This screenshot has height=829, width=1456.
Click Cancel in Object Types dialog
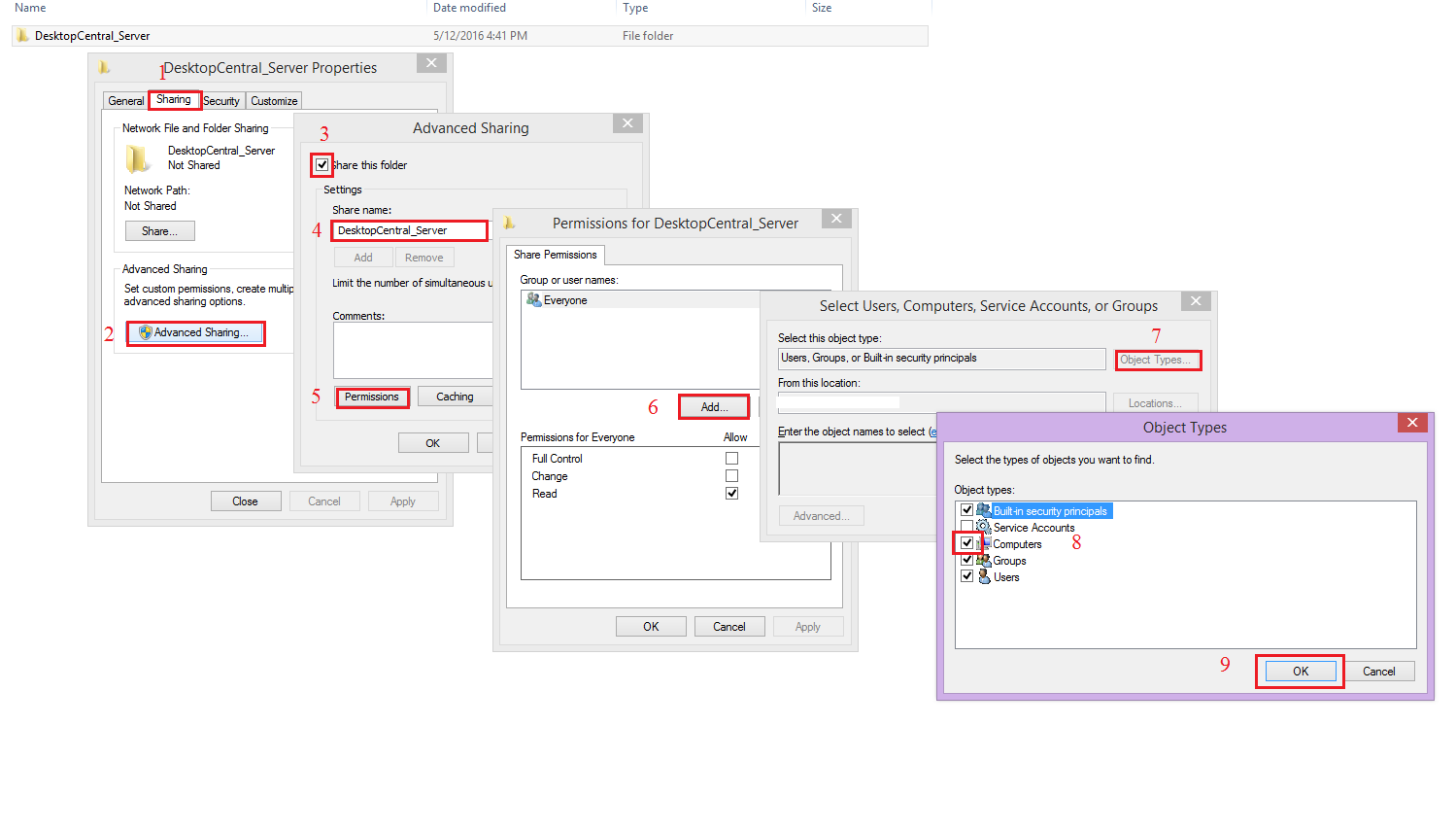[1379, 672]
